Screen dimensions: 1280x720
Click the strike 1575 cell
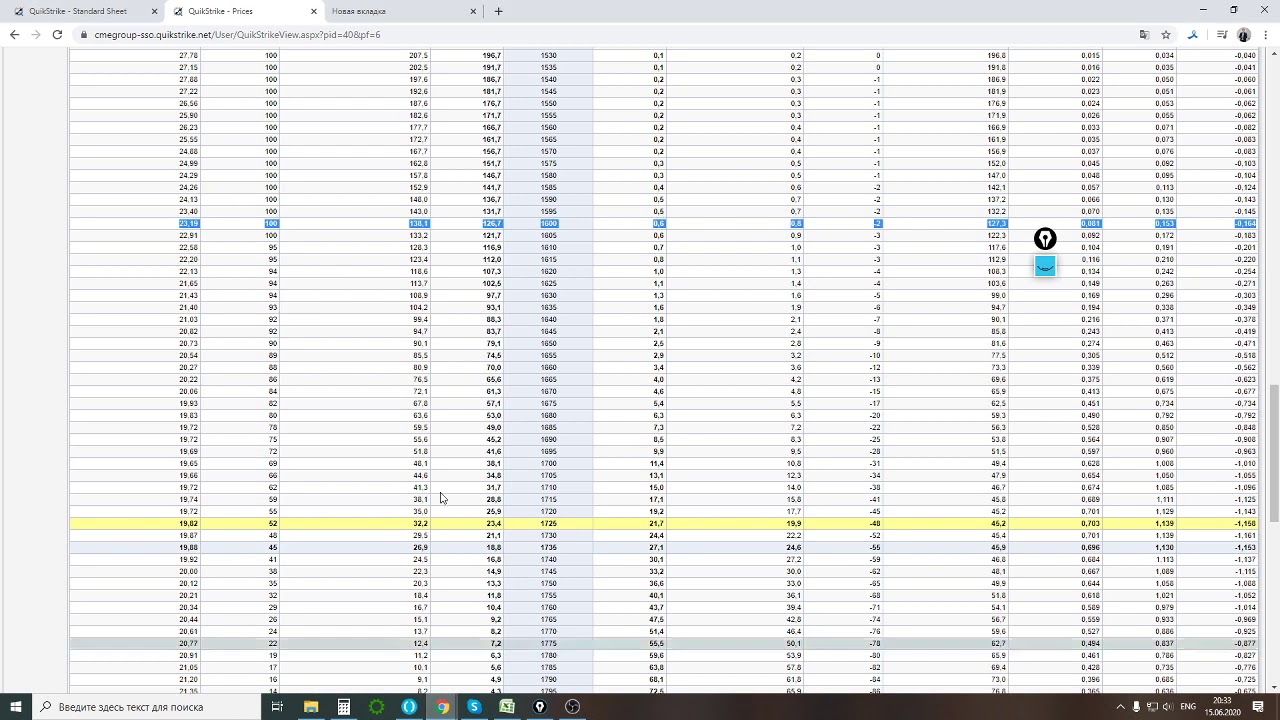pos(548,163)
